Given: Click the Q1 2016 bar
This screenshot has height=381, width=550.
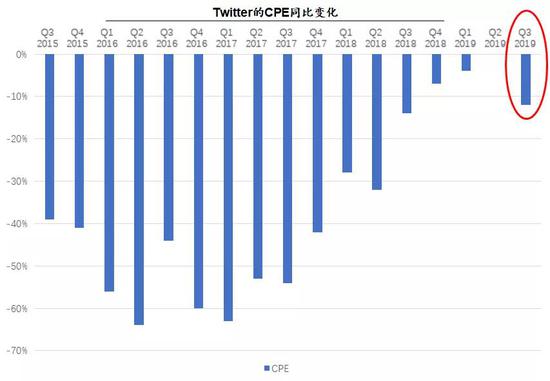Looking at the screenshot, I should pyautogui.click(x=109, y=173).
